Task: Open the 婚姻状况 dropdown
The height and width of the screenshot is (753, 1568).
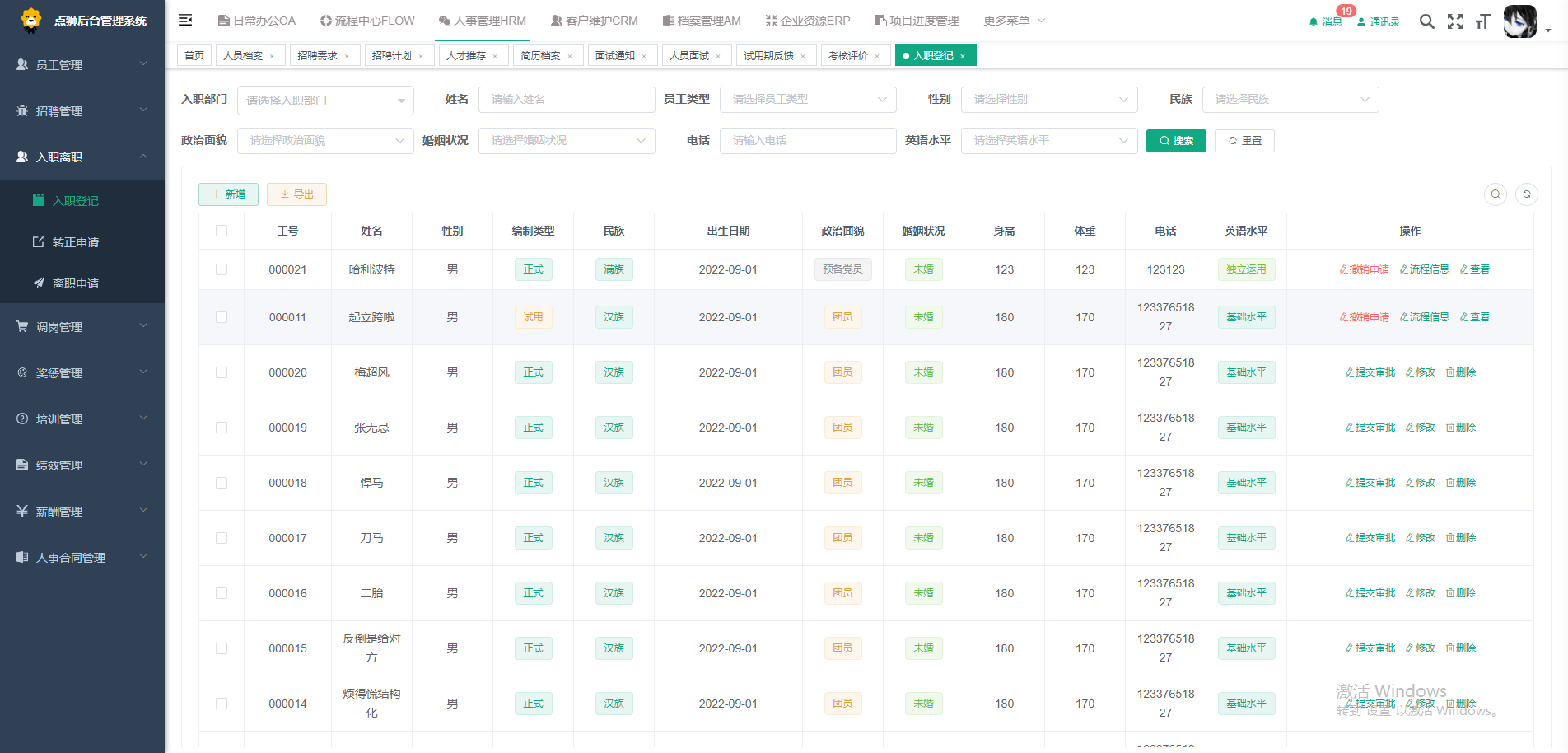Action: (567, 141)
